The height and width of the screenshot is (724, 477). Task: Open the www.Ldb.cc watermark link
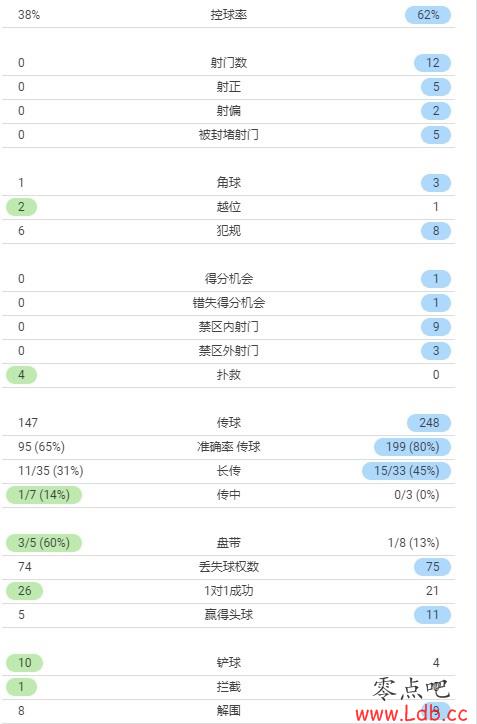[411, 714]
